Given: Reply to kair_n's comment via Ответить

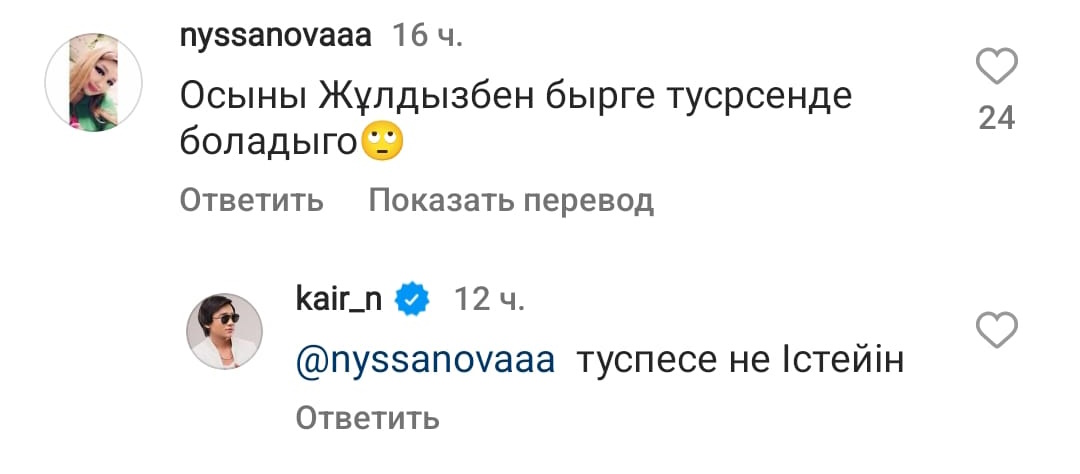Looking at the screenshot, I should pyautogui.click(x=368, y=417).
